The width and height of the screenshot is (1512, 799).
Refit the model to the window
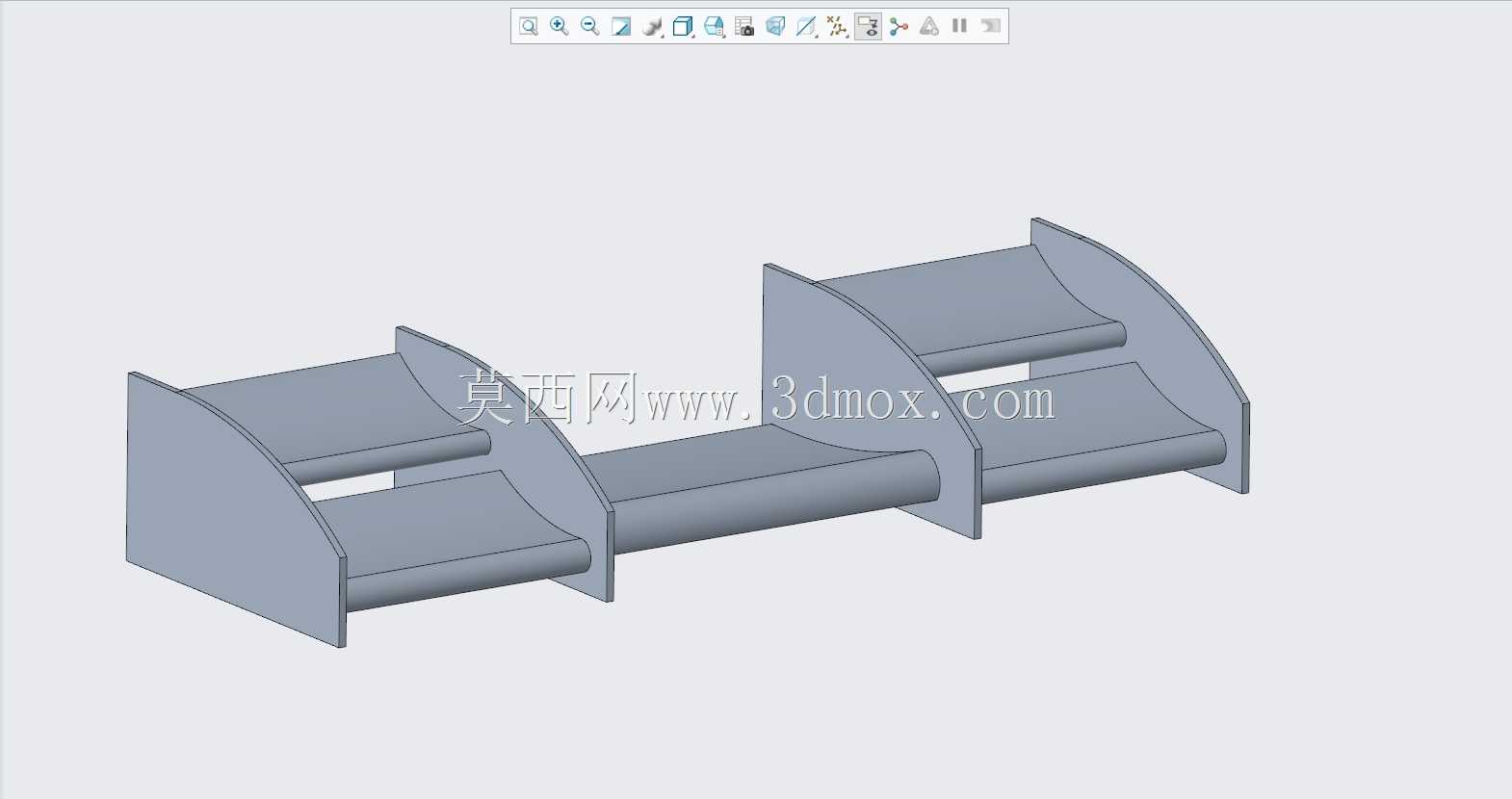[528, 26]
